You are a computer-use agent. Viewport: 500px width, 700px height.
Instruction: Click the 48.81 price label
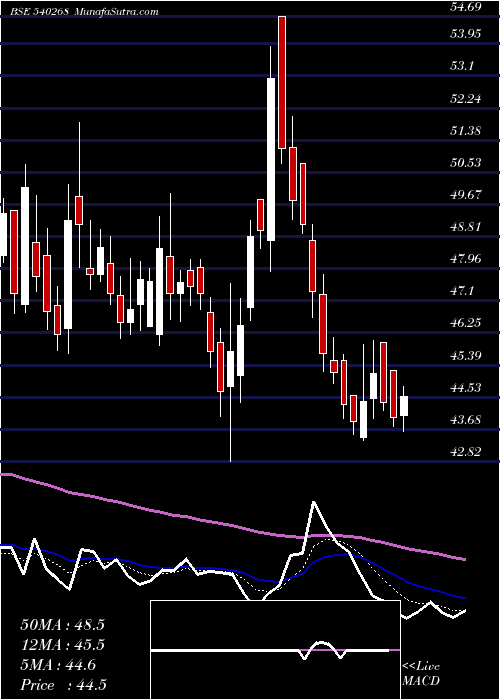click(467, 227)
